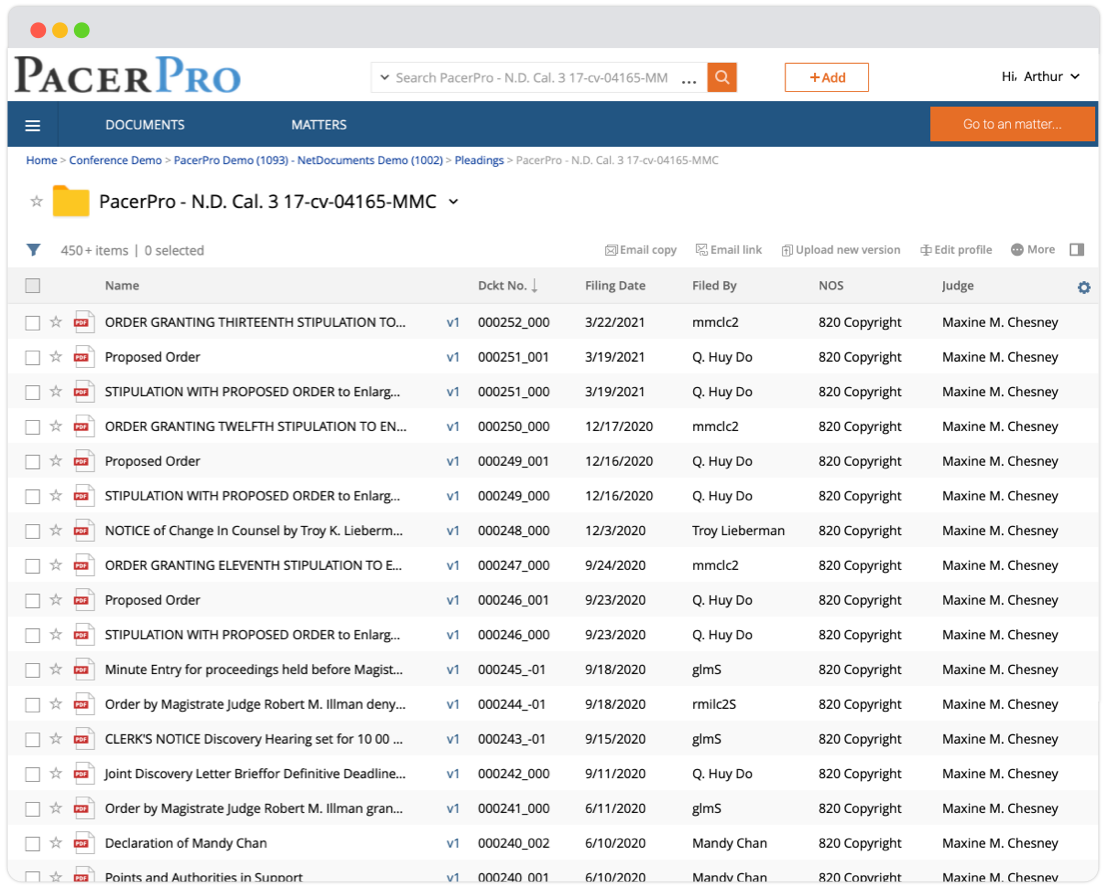Image resolution: width=1107 pixels, height=888 pixels.
Task: Open the More actions menu
Action: (1033, 250)
